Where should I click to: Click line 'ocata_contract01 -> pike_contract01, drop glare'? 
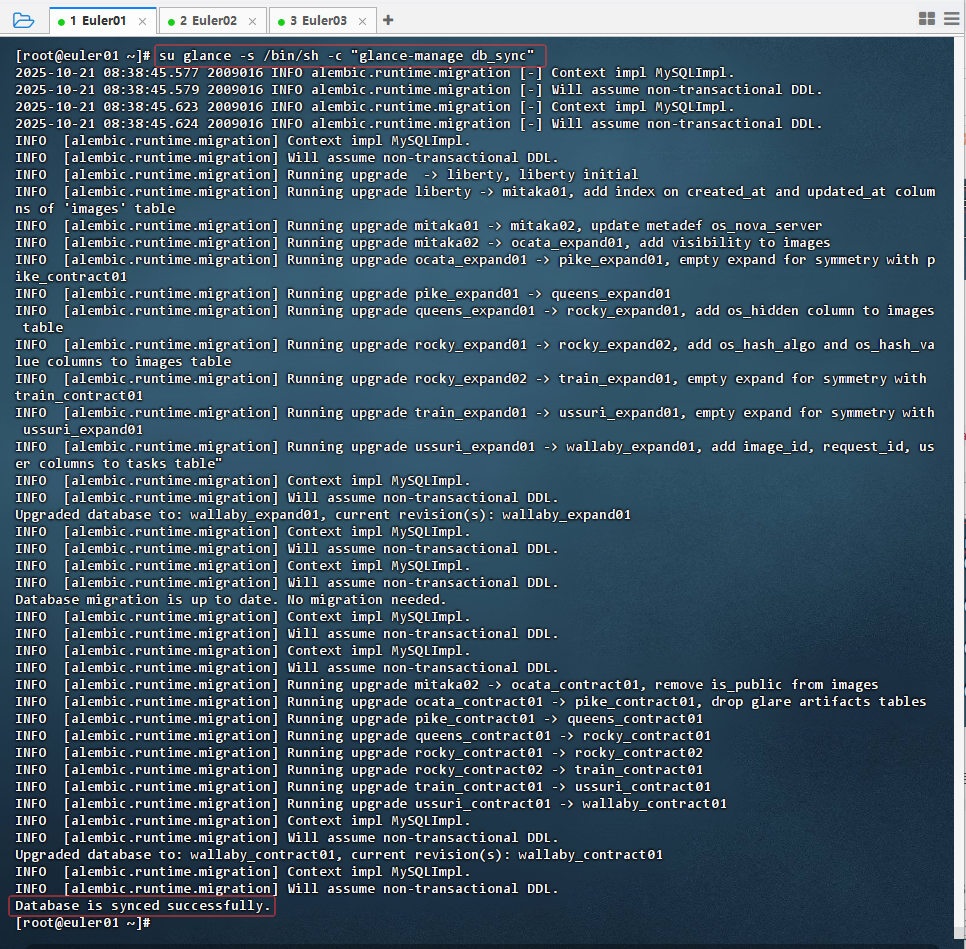471,701
